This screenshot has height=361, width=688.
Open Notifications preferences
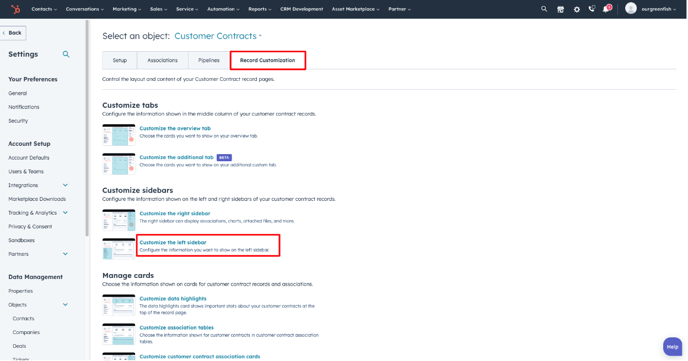(x=24, y=107)
